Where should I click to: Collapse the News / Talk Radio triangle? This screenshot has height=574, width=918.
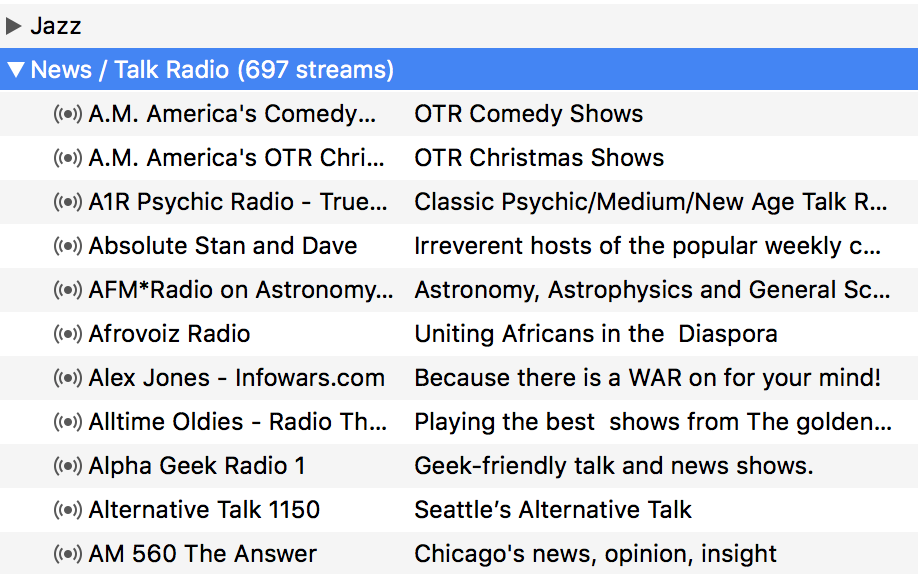click(x=16, y=70)
